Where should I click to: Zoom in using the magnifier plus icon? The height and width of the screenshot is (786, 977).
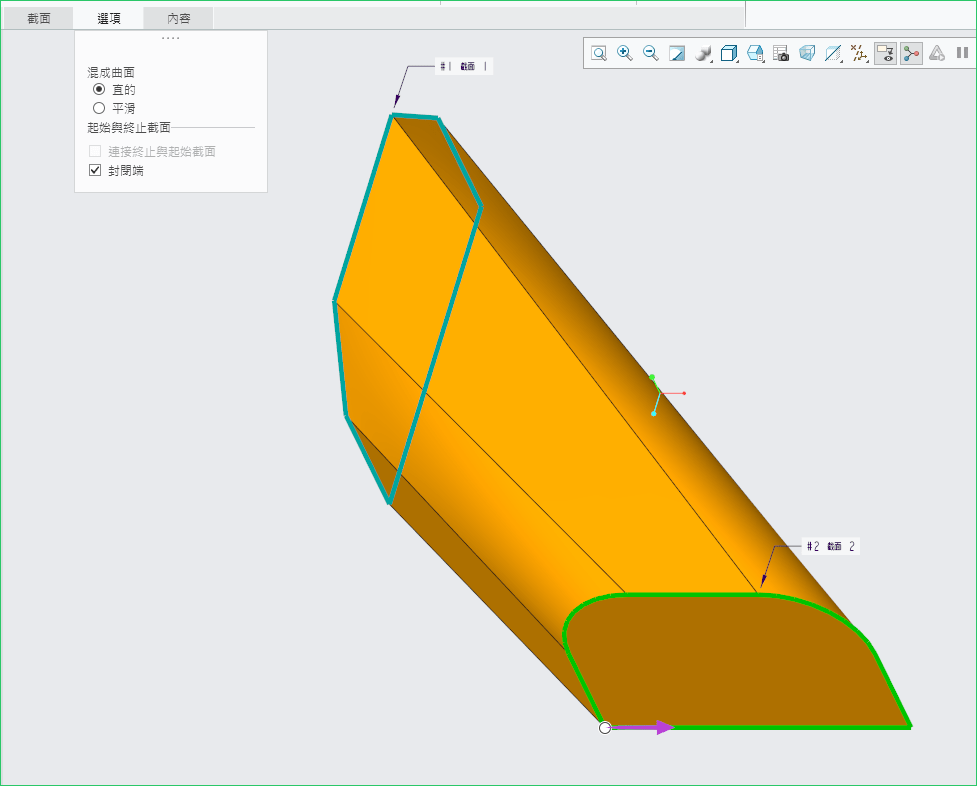(x=625, y=53)
